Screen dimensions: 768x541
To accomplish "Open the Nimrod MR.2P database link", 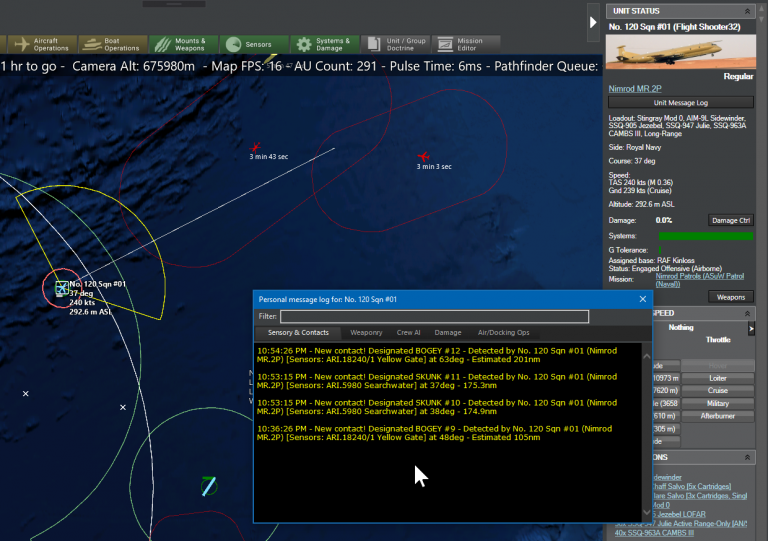I will click(636, 89).
